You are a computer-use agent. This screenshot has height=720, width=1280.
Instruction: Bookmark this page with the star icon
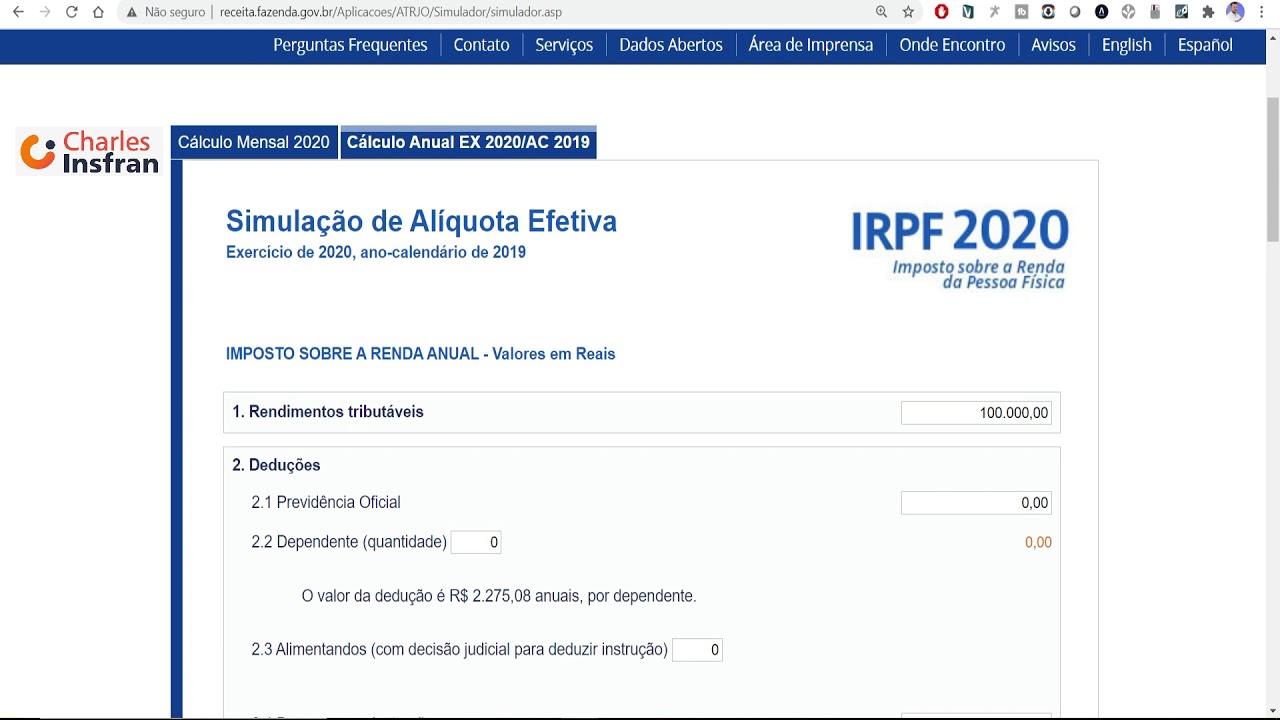coord(908,12)
